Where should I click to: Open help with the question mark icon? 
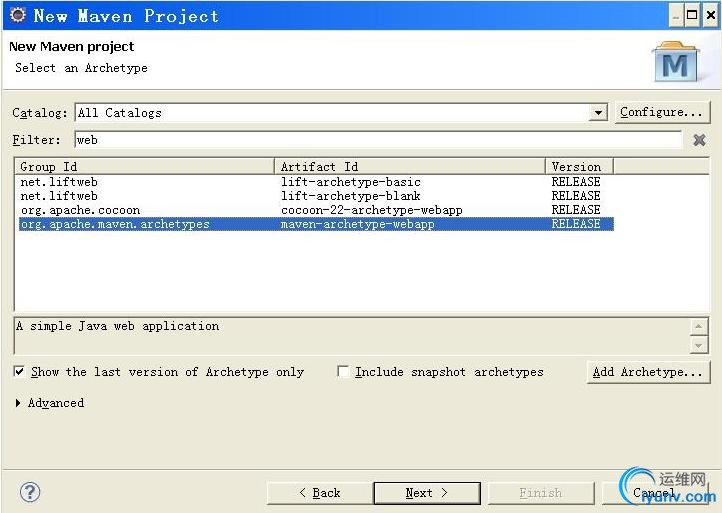click(x=30, y=492)
